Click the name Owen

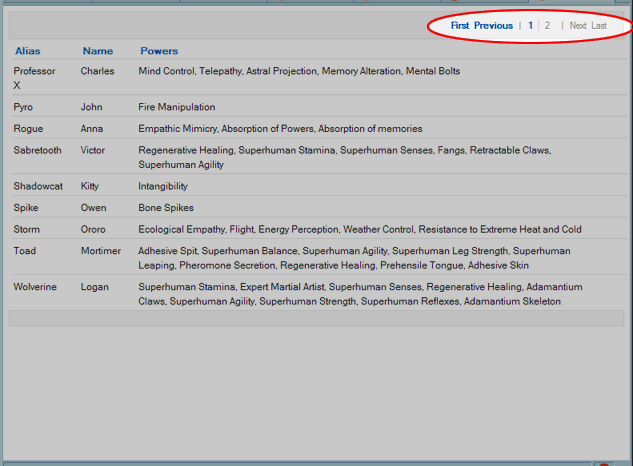tap(93, 208)
